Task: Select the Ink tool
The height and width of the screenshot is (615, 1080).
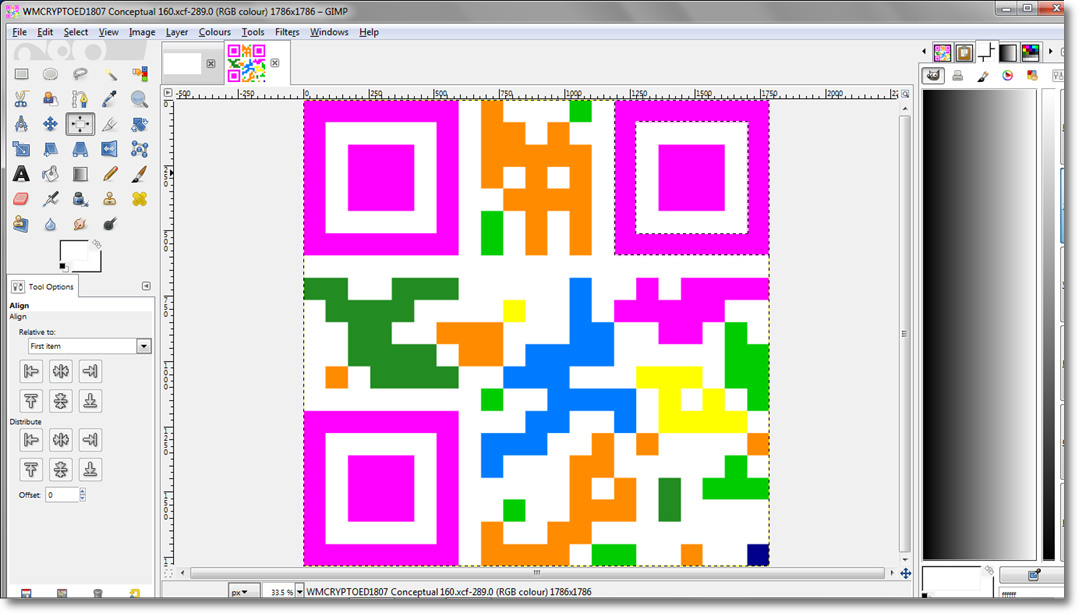Action: [x=80, y=199]
